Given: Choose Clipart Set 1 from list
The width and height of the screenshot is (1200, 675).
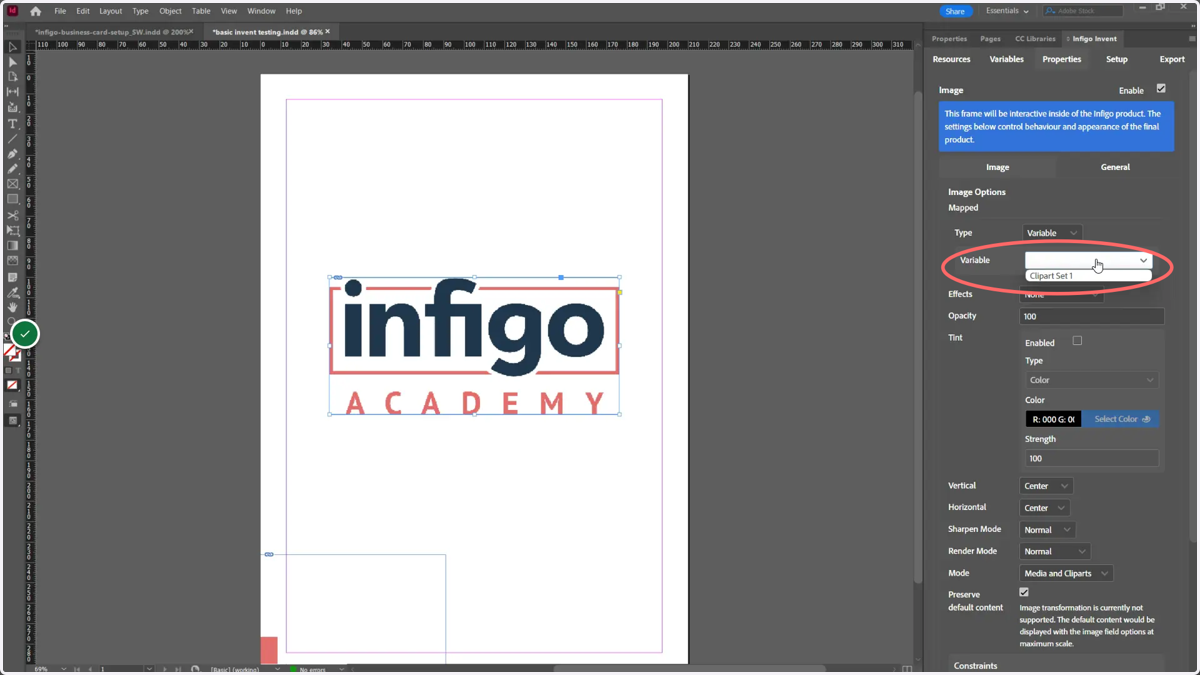Looking at the screenshot, I should tap(1088, 276).
